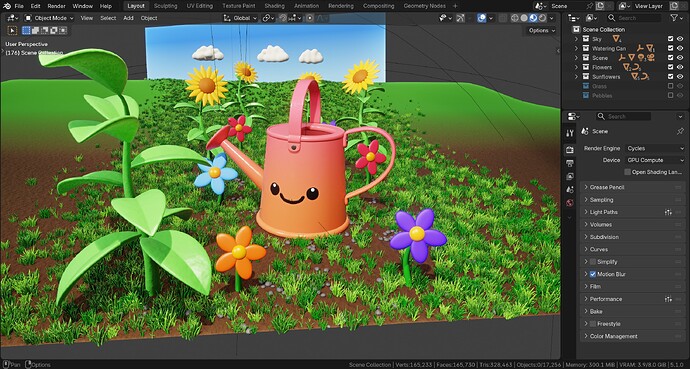The height and width of the screenshot is (369, 690).
Task: Enable the Simplify checkbox
Action: click(x=592, y=262)
